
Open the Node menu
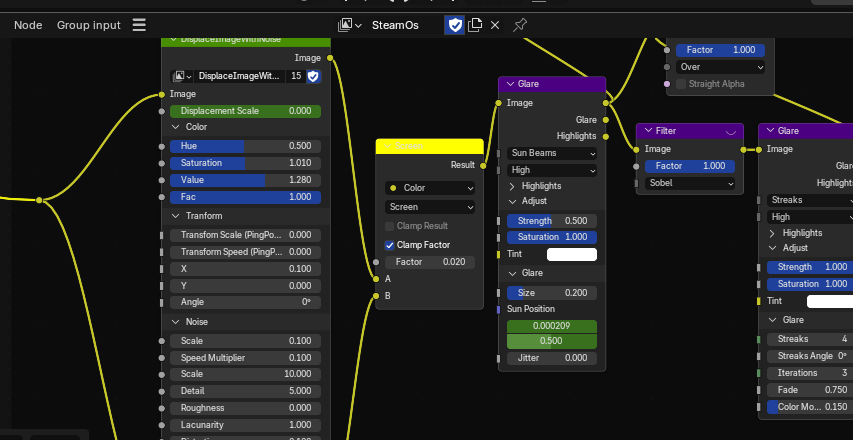pos(28,25)
